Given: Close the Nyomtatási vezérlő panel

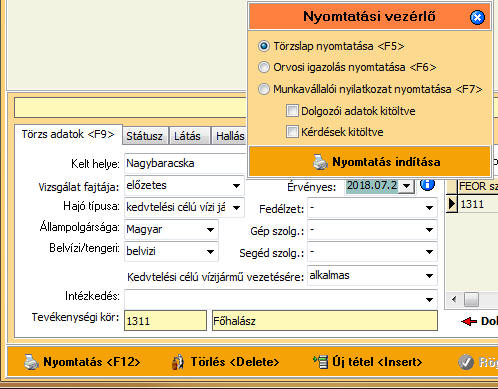Looking at the screenshot, I should 477,17.
